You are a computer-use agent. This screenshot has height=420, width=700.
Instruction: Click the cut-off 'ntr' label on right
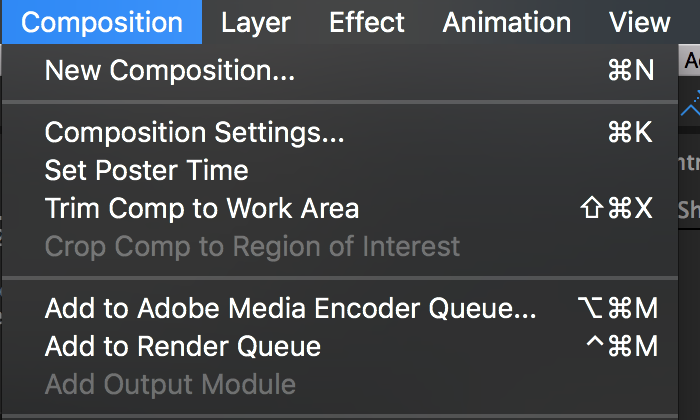tap(689, 160)
